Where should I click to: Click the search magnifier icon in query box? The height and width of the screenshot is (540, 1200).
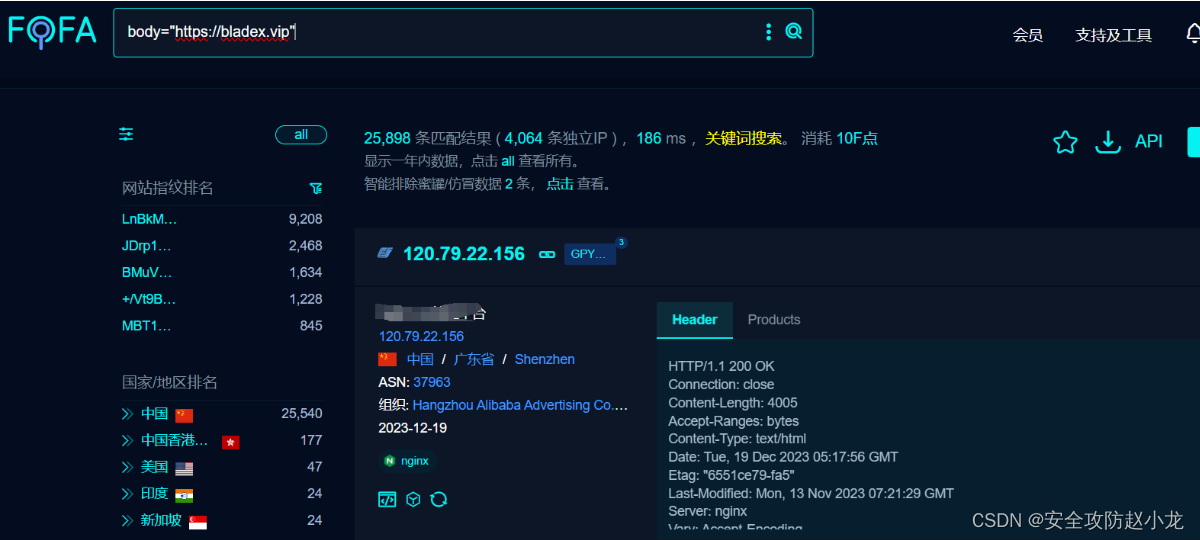[x=794, y=31]
